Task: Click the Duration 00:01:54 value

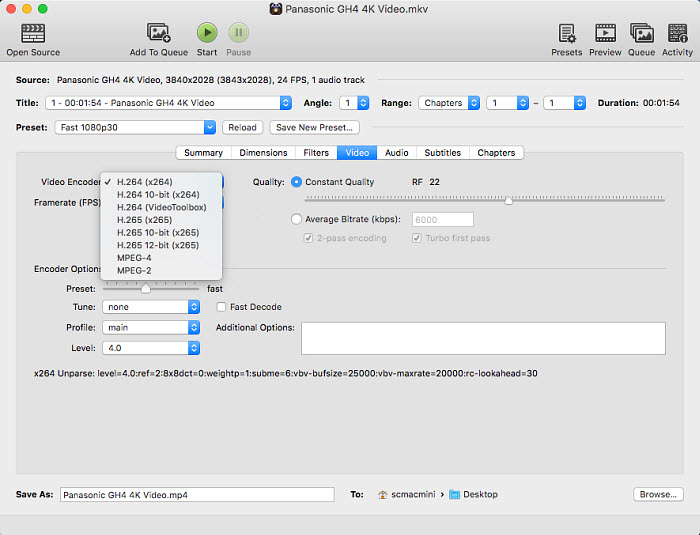Action: [x=661, y=103]
